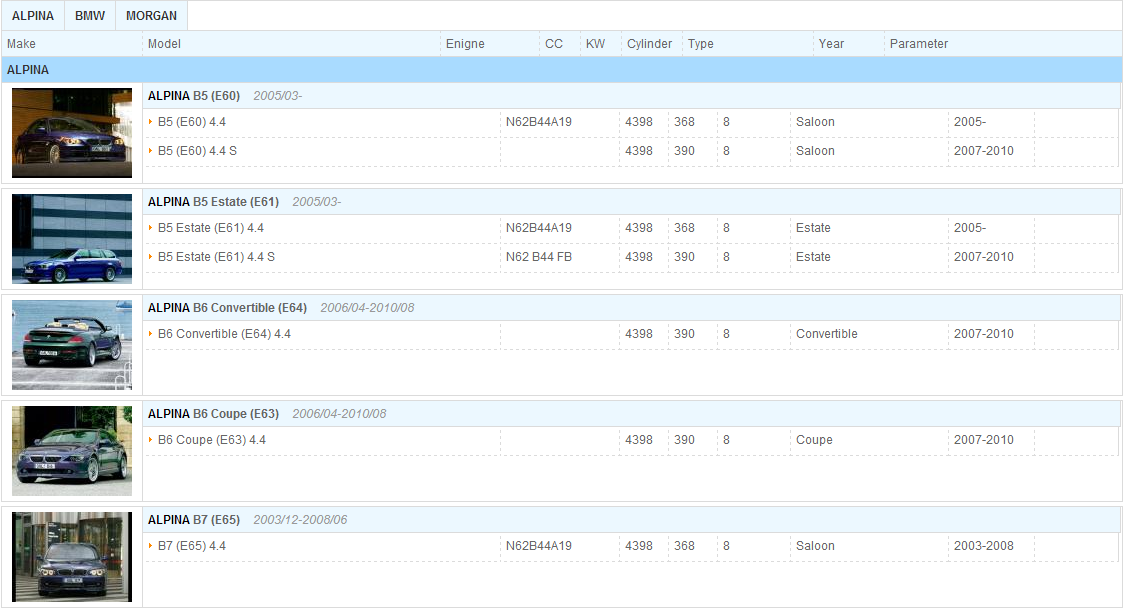Viewport: 1124px width, 609px height.
Task: Open the B6 Convertible (E64) 4.4 link
Action: (x=224, y=334)
